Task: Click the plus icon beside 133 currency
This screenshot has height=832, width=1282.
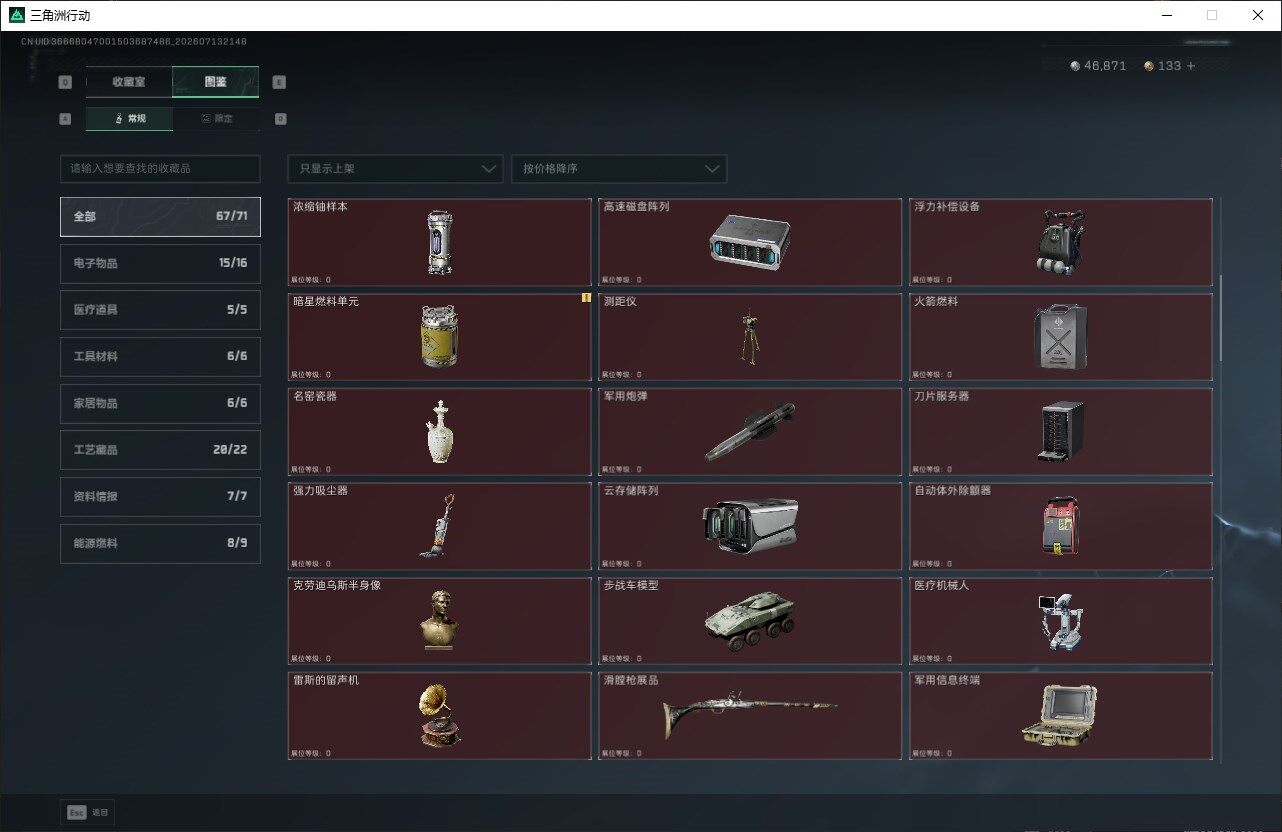Action: click(1190, 66)
